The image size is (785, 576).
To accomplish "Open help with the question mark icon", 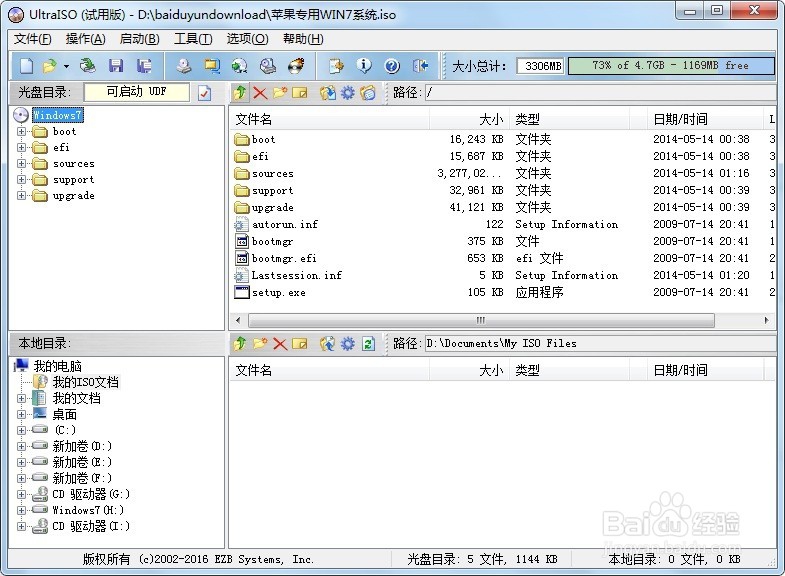I will tap(392, 66).
